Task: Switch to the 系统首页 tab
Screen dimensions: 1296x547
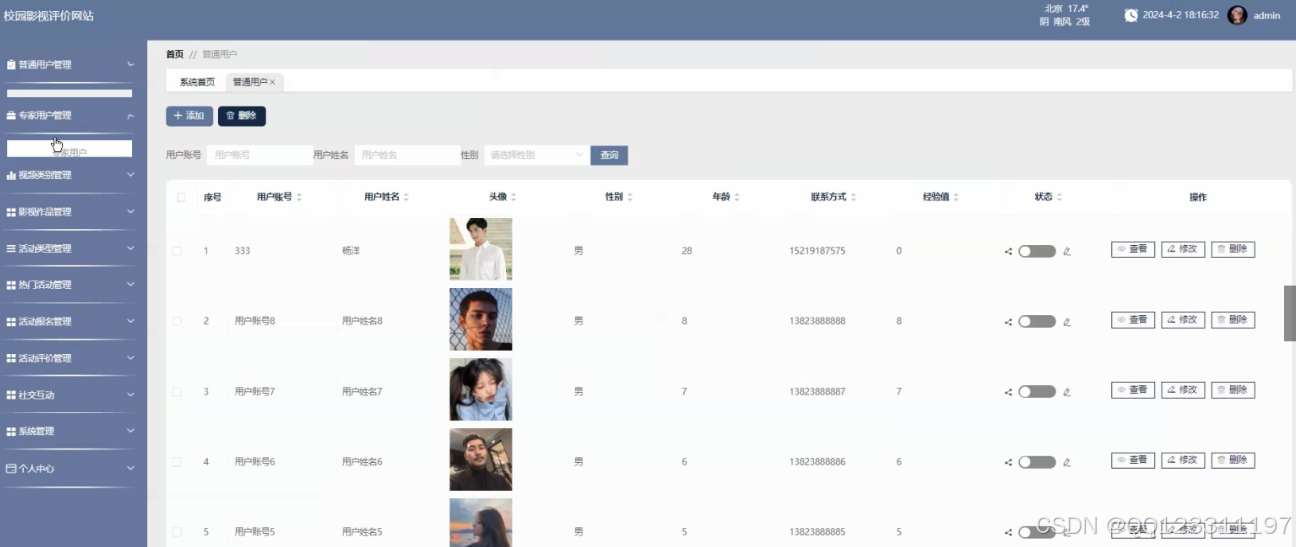Action: click(x=197, y=82)
